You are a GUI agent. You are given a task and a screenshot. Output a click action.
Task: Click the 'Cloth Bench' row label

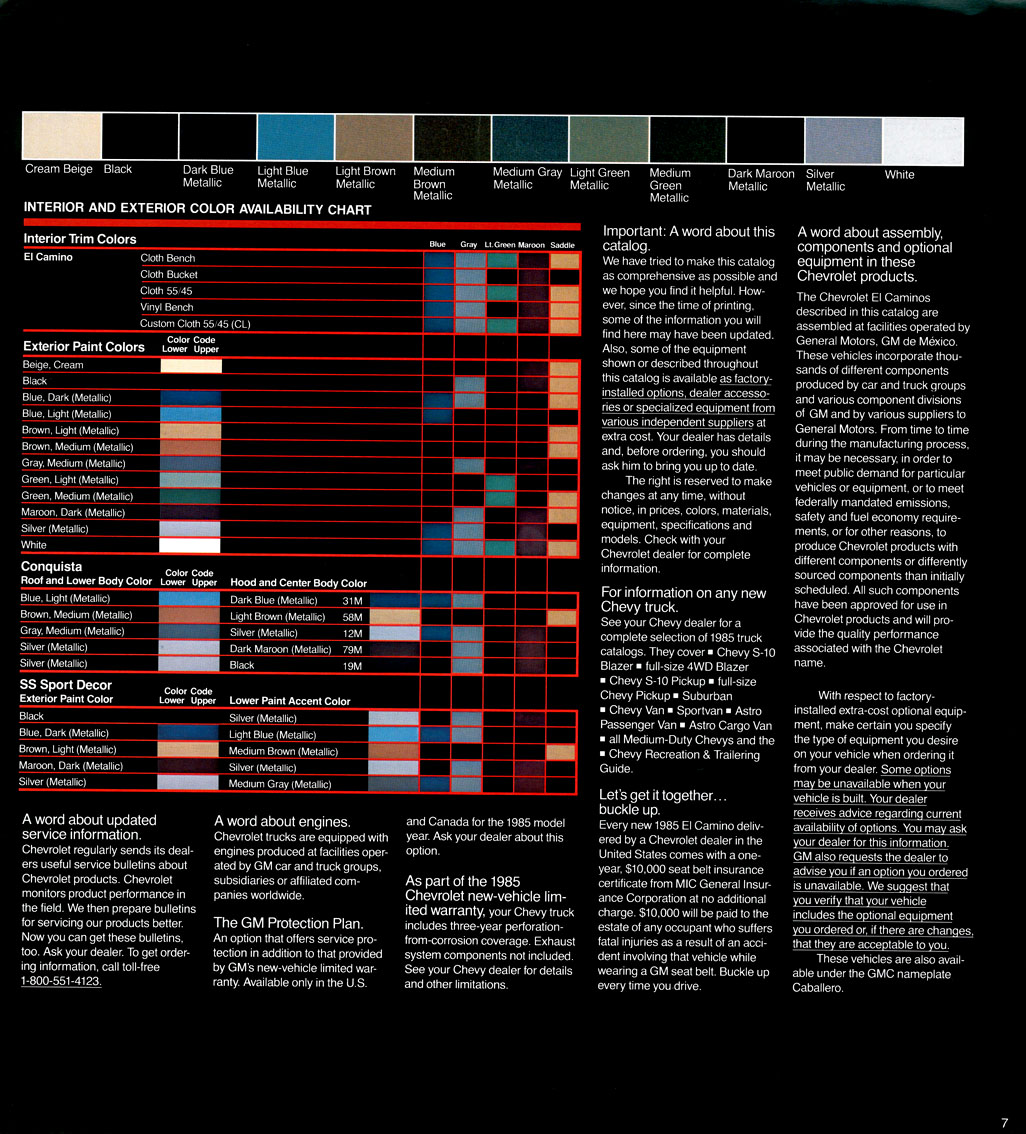point(168,258)
